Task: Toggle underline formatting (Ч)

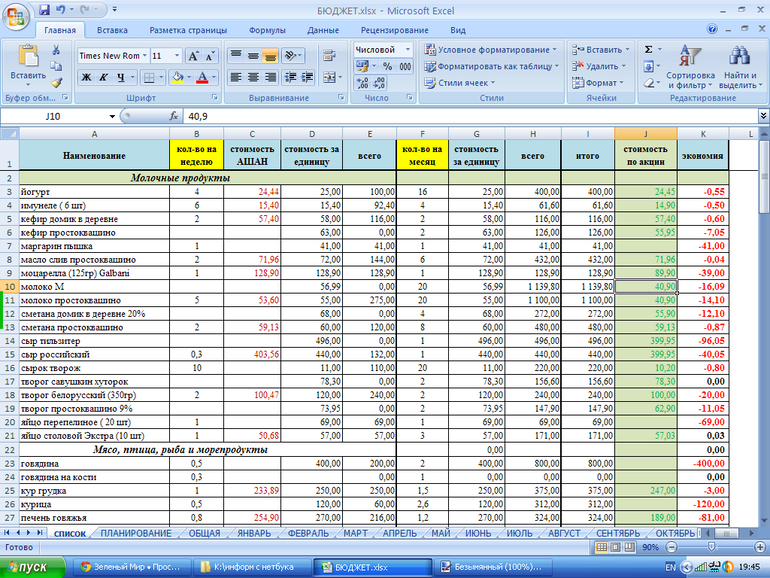Action: (121, 77)
